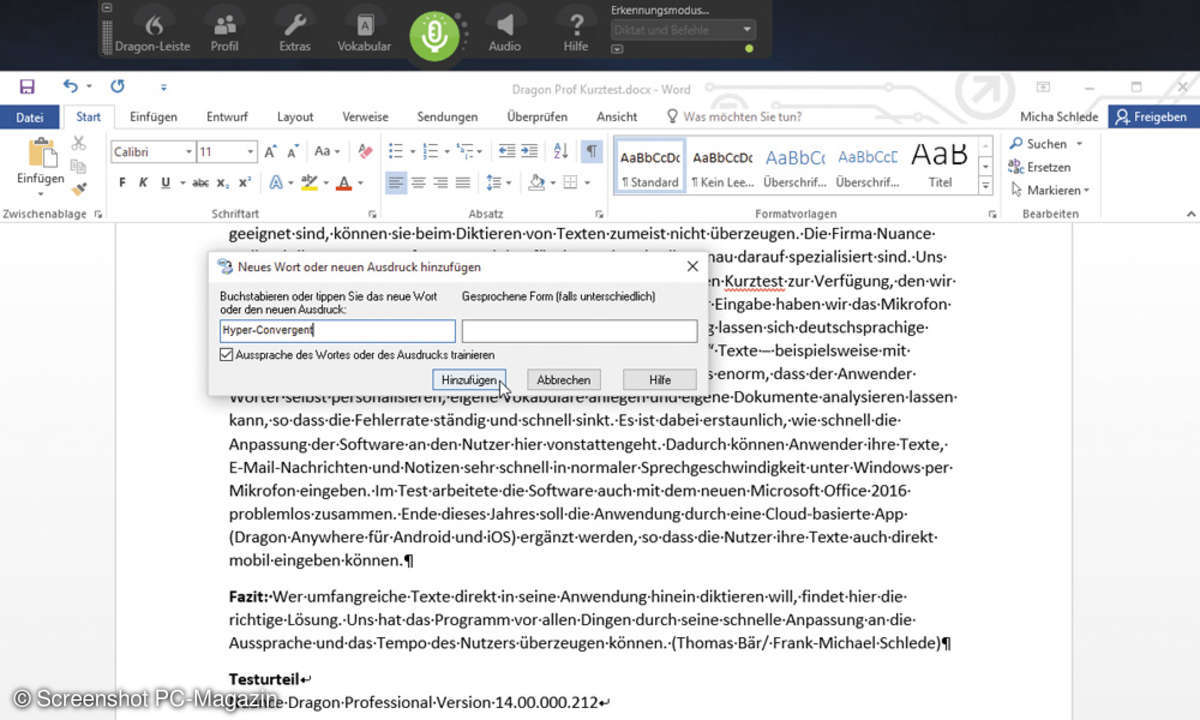Viewport: 1200px width, 720px height.
Task: Open the Datei tab
Action: [30, 117]
